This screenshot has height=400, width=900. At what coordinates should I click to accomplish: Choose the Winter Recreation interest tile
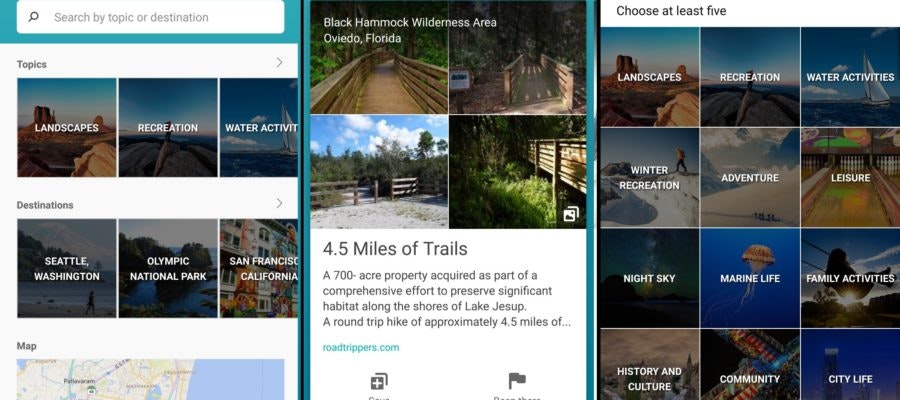650,177
